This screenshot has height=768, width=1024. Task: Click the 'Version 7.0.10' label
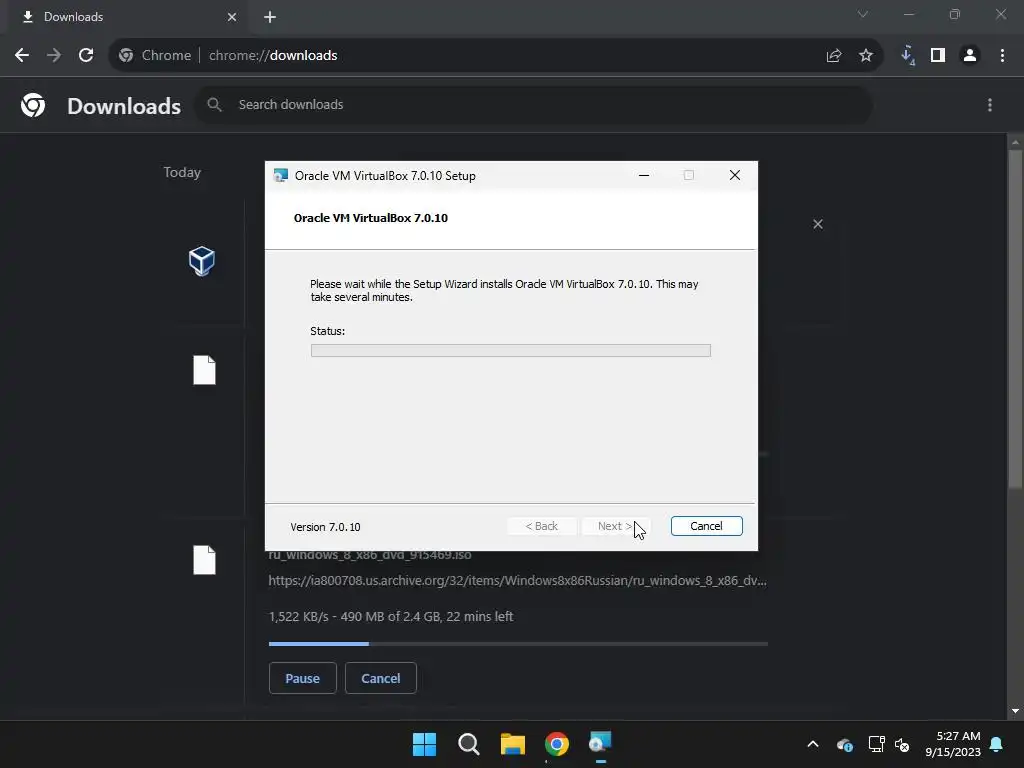325,527
